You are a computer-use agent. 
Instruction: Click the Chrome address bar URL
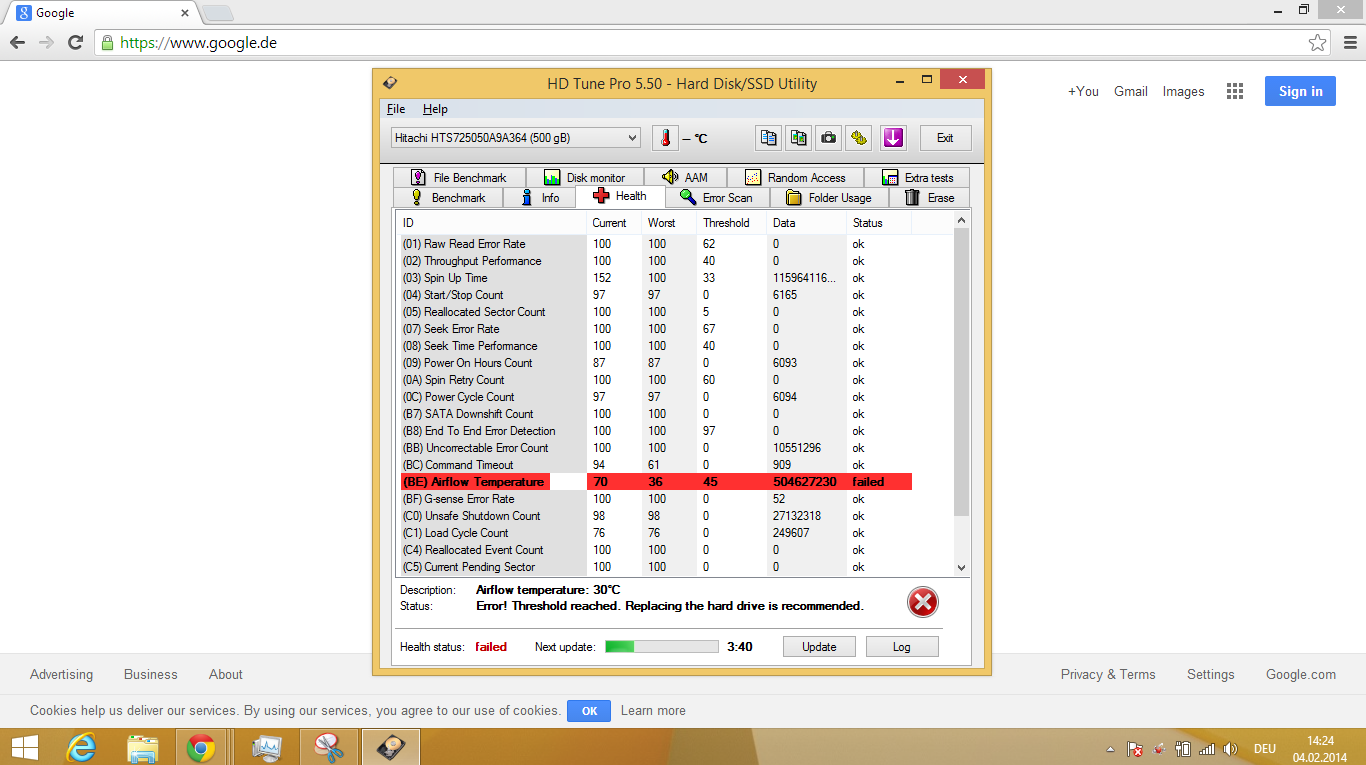(x=199, y=43)
